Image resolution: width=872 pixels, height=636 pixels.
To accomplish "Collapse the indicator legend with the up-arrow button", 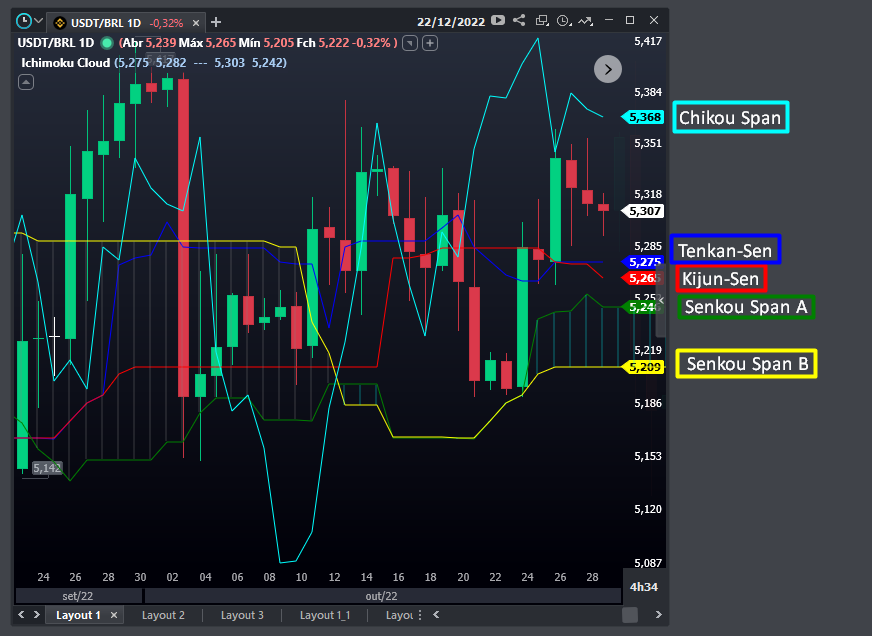I will [x=26, y=82].
